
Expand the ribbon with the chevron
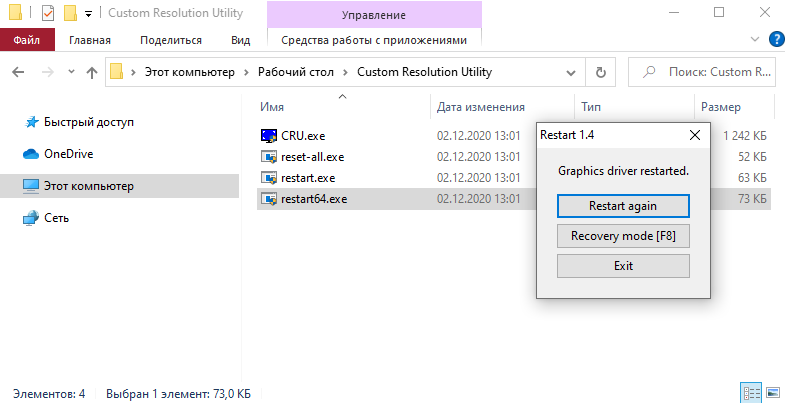[755, 39]
